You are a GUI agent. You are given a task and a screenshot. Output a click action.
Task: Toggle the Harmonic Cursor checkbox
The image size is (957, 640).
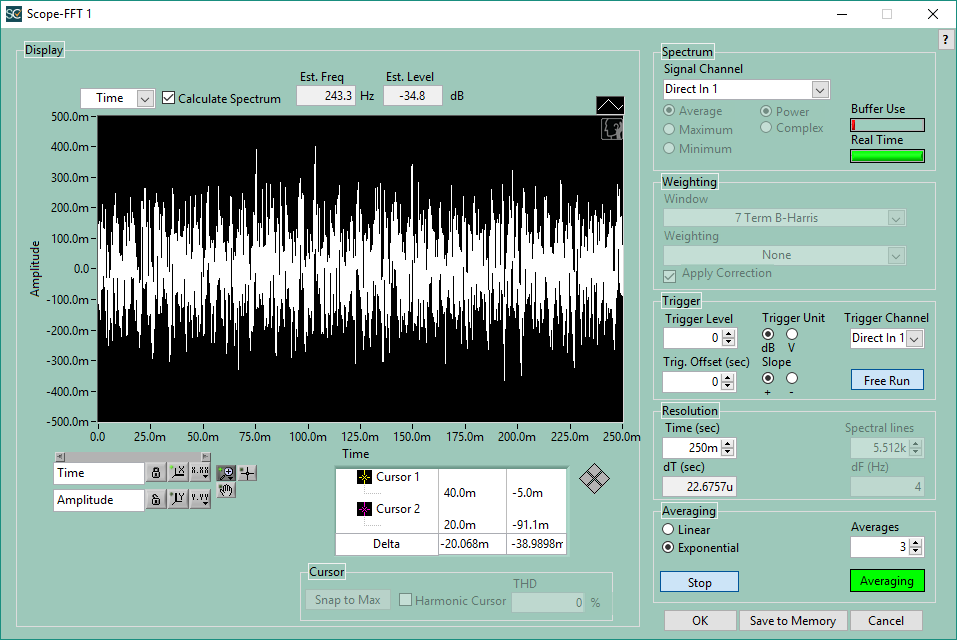(x=405, y=600)
